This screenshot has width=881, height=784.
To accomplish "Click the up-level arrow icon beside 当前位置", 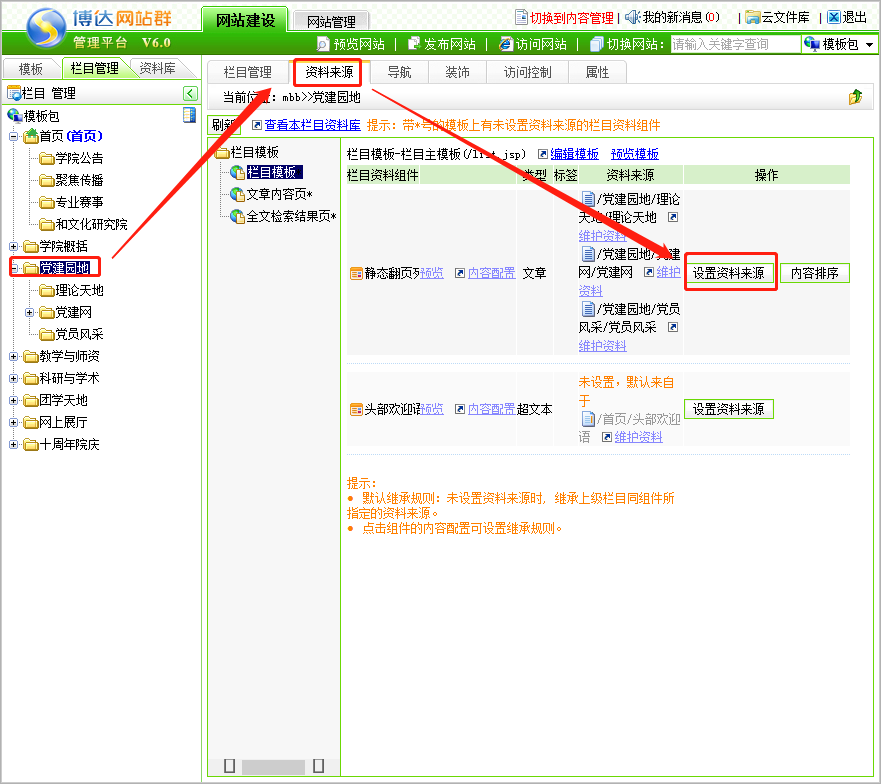I will (855, 97).
